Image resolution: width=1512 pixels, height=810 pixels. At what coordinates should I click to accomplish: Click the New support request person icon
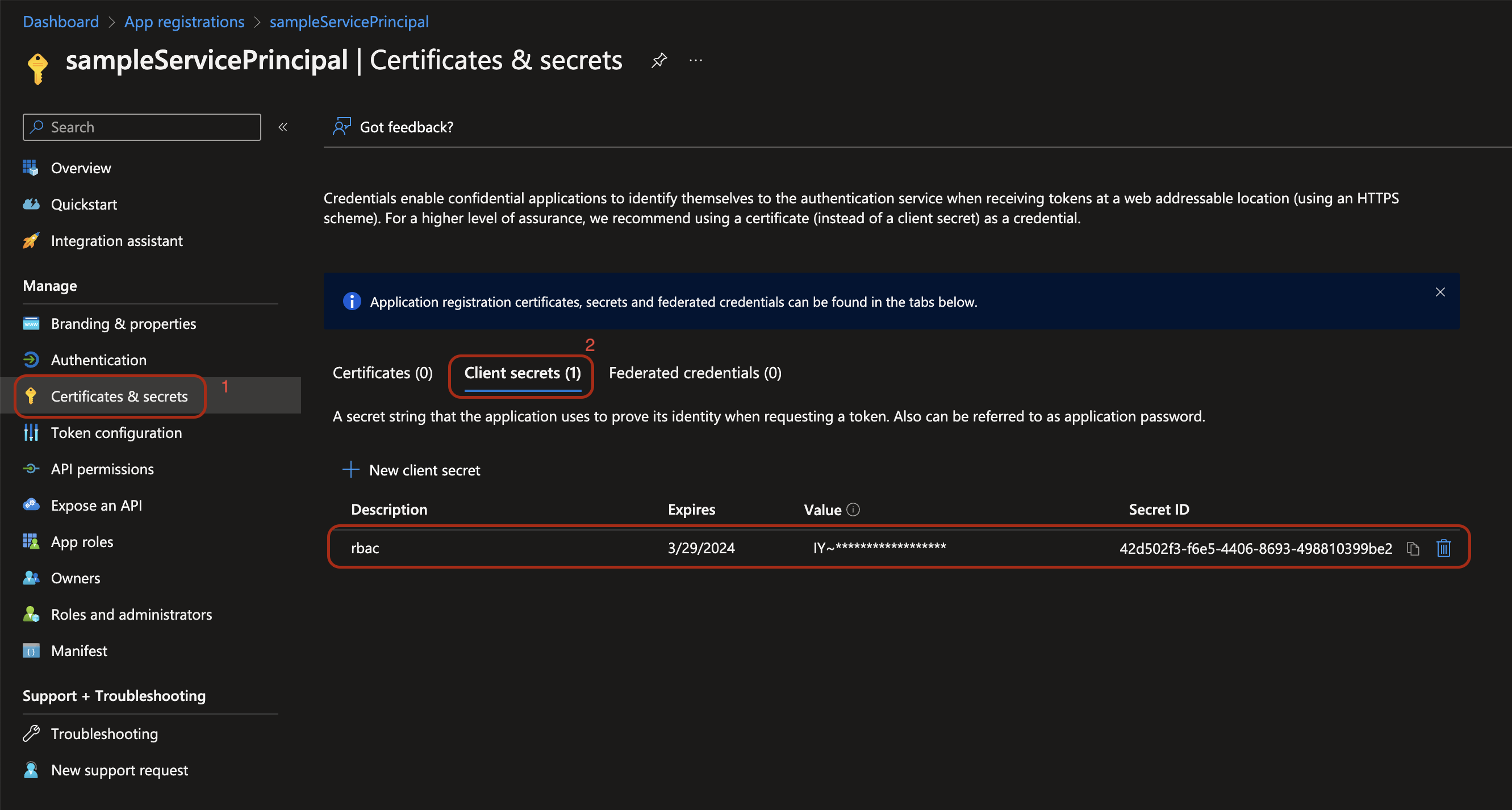click(31, 770)
